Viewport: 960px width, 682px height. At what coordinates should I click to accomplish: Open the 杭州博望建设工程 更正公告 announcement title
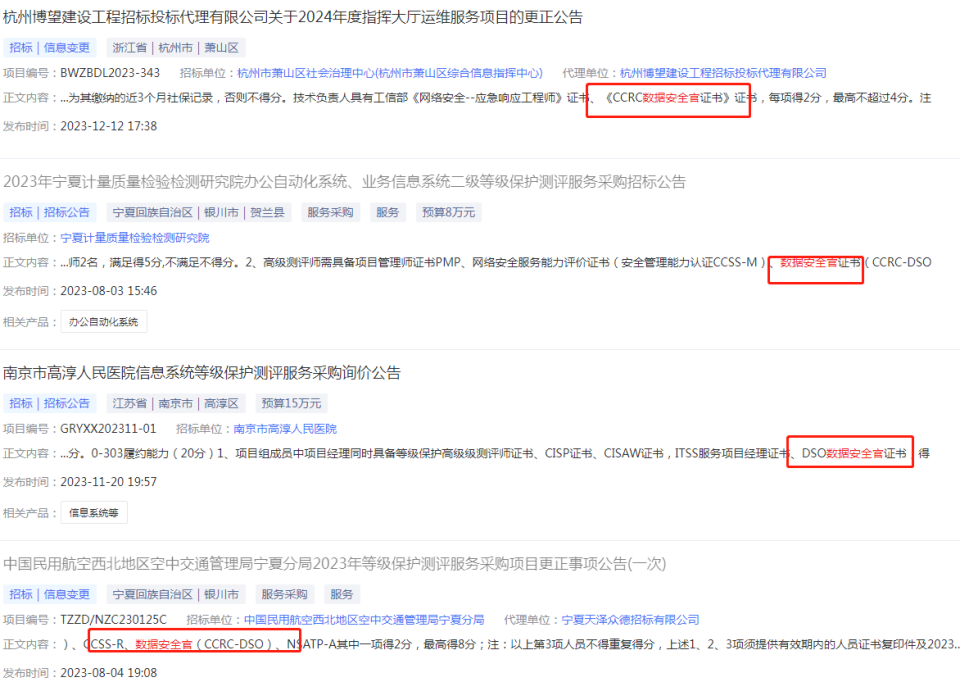pyautogui.click(x=295, y=17)
